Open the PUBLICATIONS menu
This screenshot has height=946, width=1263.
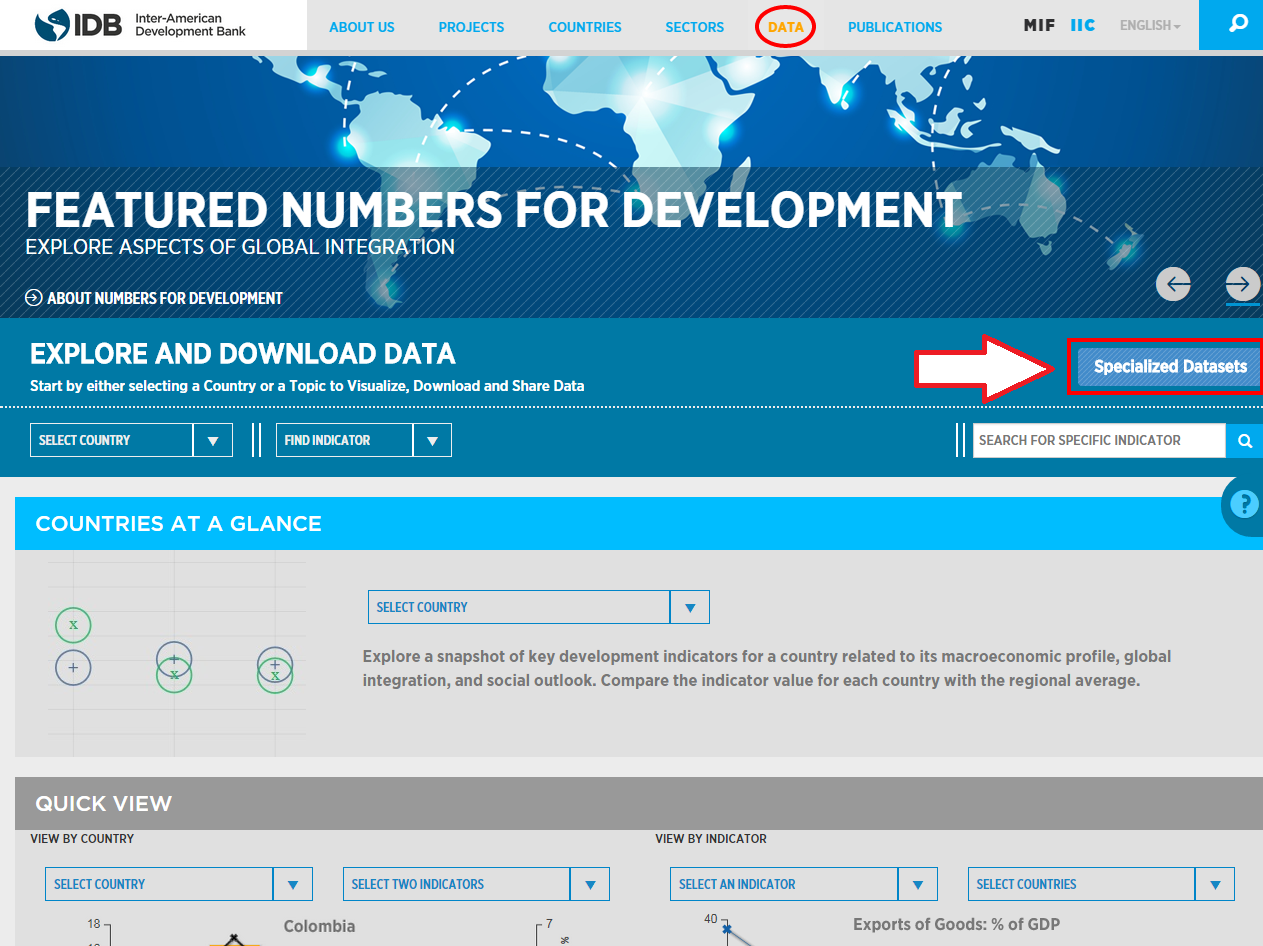click(x=894, y=27)
